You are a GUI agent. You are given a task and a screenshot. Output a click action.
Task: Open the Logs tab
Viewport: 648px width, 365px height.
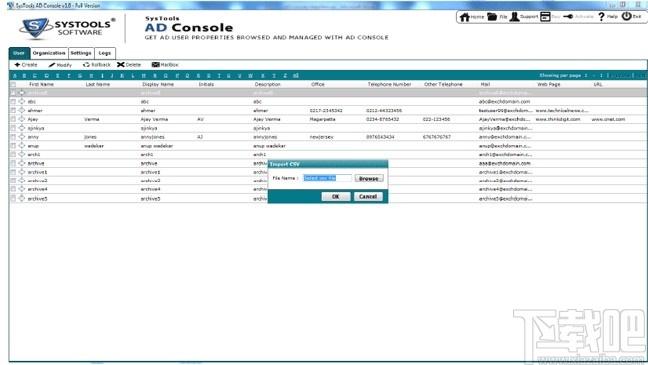click(105, 53)
